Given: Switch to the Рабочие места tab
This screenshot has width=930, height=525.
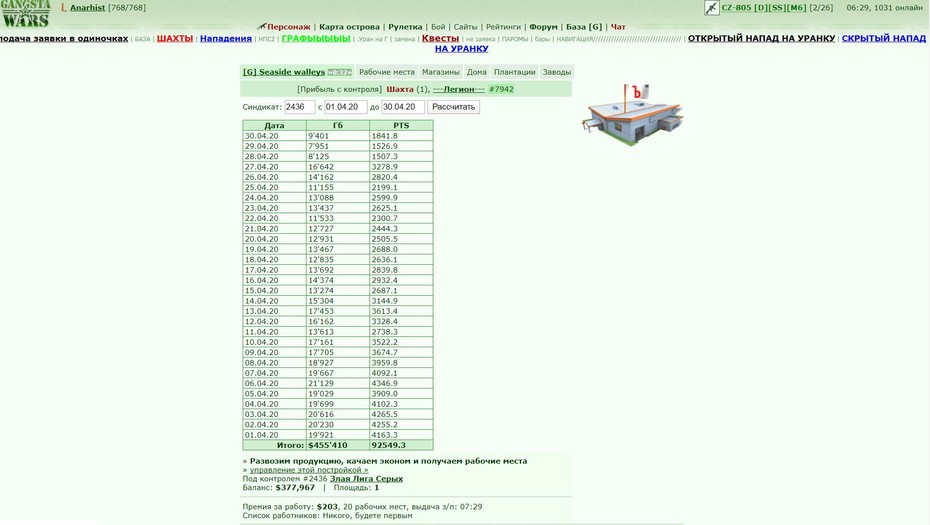Looking at the screenshot, I should tap(387, 72).
